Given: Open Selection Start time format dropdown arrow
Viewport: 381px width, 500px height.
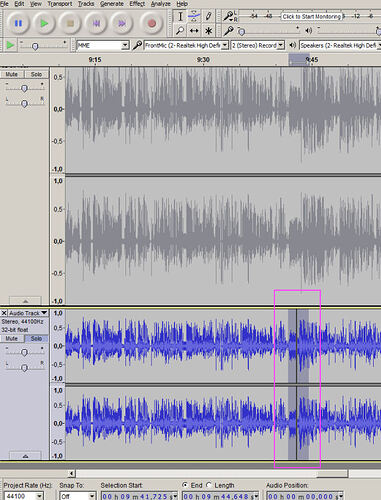Looking at the screenshot, I should (x=175, y=496).
